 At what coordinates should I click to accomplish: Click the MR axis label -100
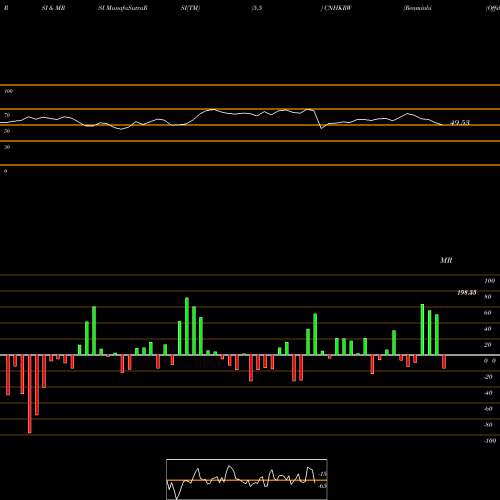click(489, 441)
